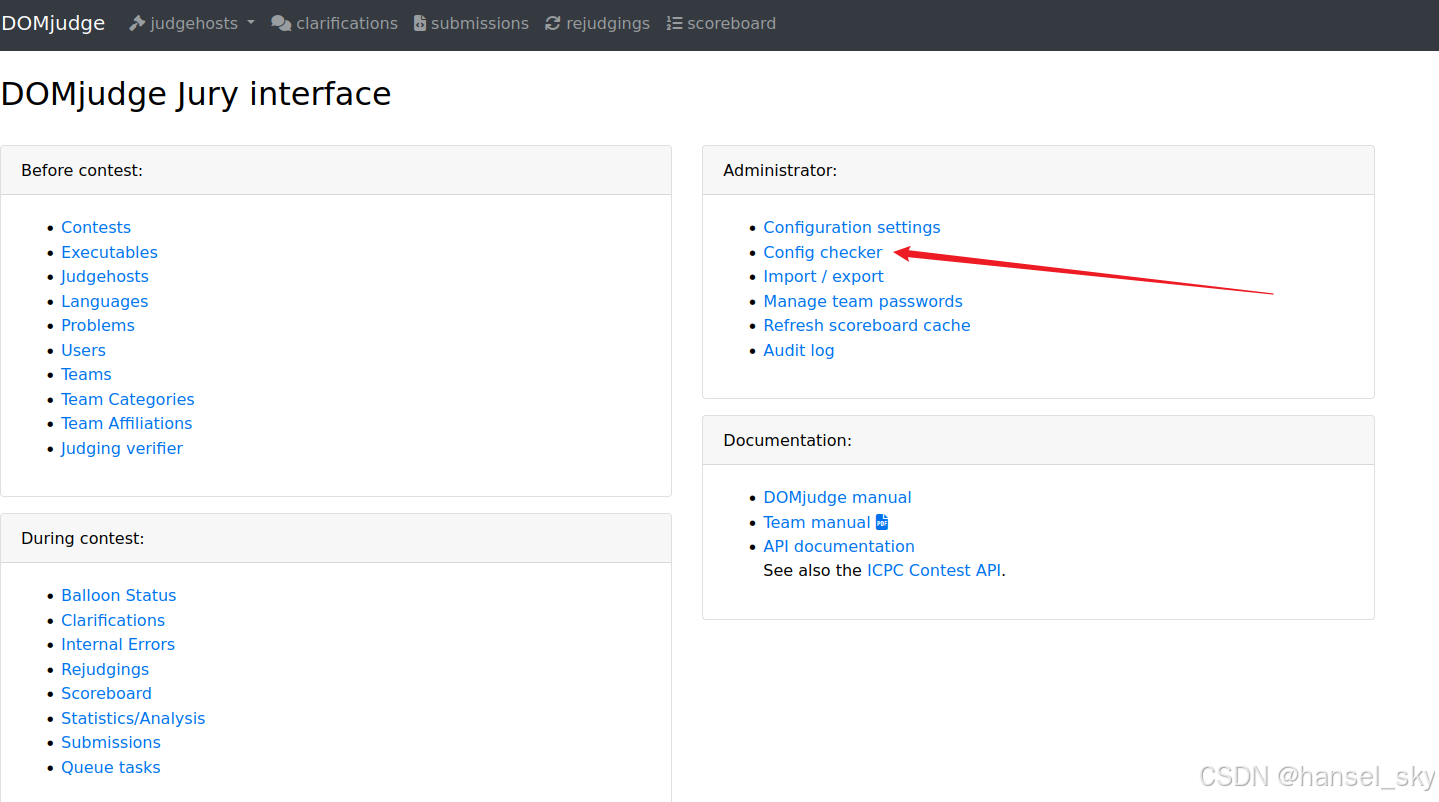Click Refresh scoreboard cache link
This screenshot has width=1439, height=802.
coord(867,325)
